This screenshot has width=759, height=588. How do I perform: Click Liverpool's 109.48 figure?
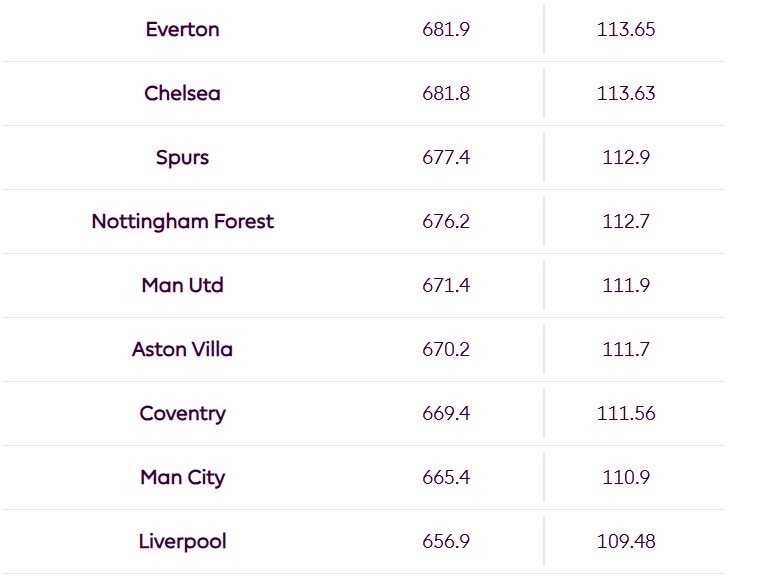626,541
